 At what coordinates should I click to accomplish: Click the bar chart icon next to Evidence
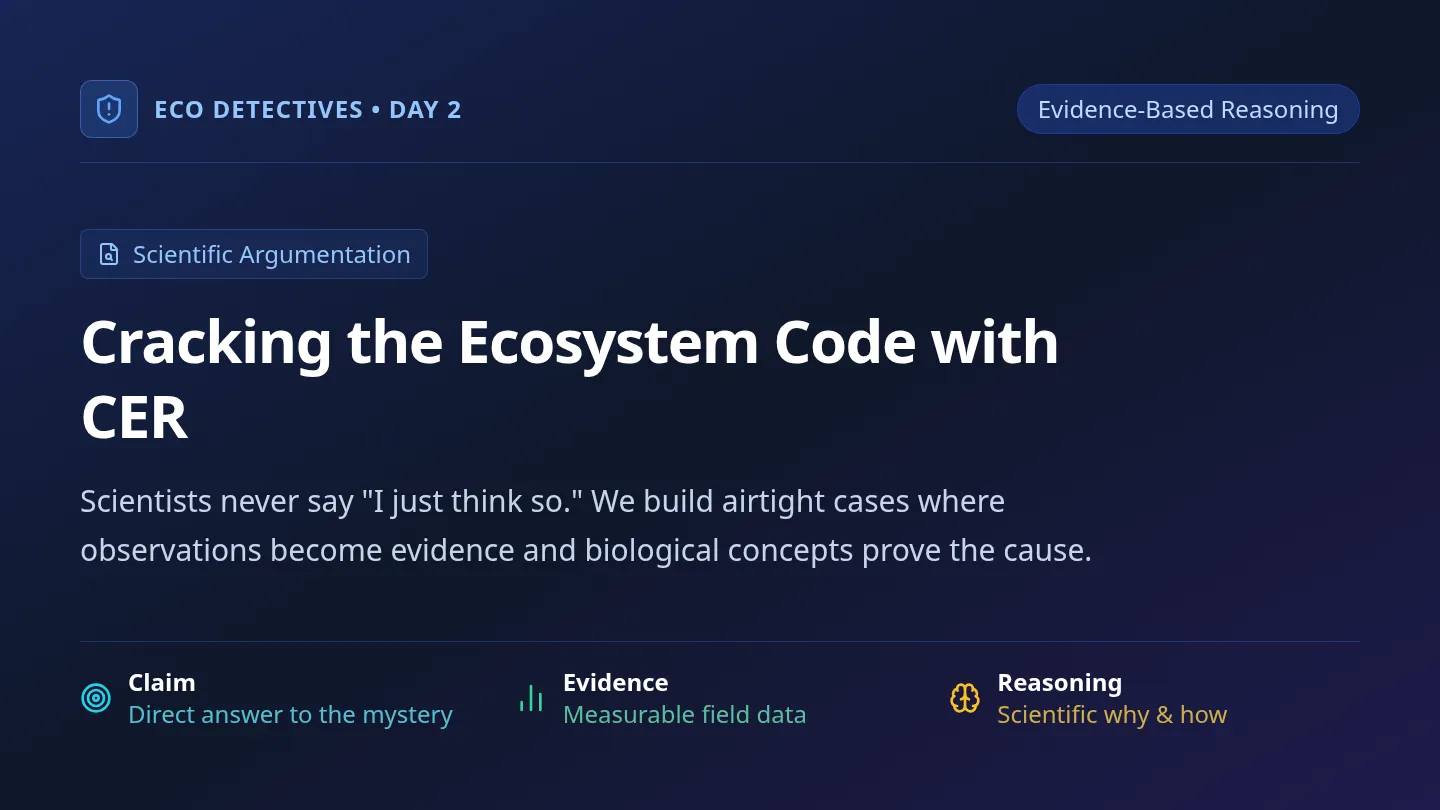pyautogui.click(x=531, y=698)
